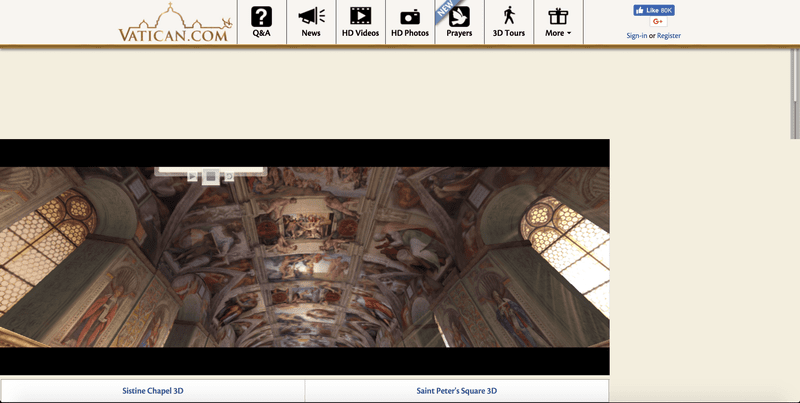Viewport: 800px width, 403px height.
Task: Click the HD Videos menu label
Action: click(x=360, y=33)
